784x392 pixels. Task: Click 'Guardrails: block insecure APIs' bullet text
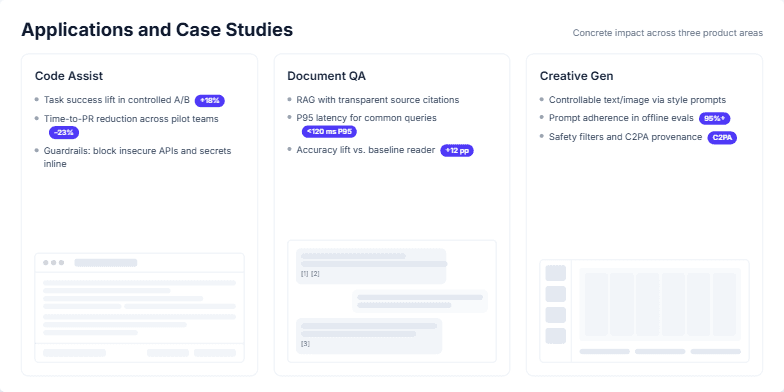[138, 157]
